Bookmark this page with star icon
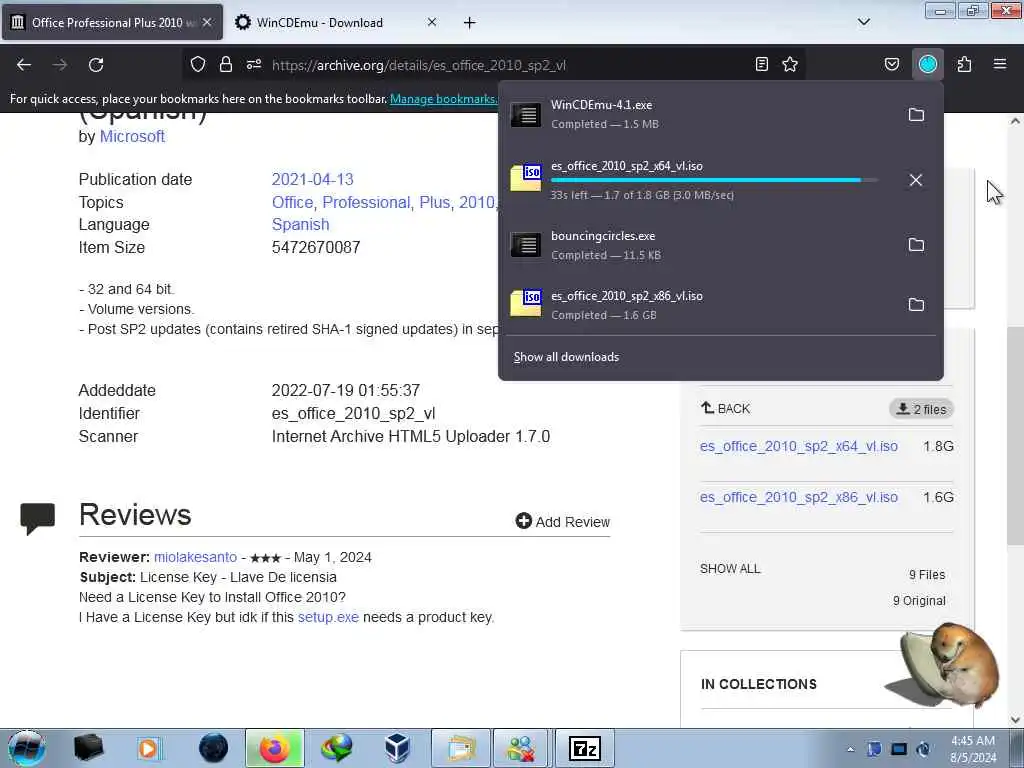Screen dimensions: 1024x768 pos(790,64)
